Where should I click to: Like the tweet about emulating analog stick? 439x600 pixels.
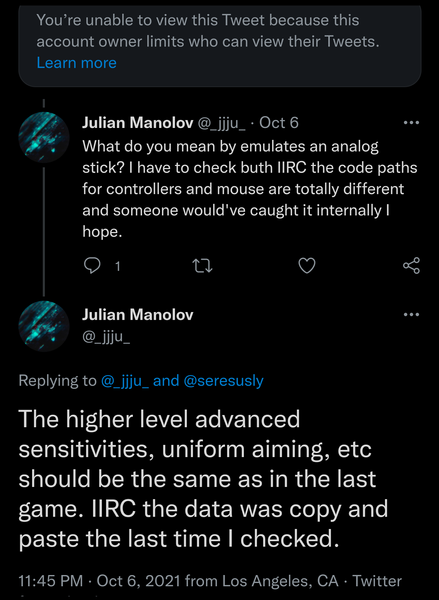pos(307,266)
